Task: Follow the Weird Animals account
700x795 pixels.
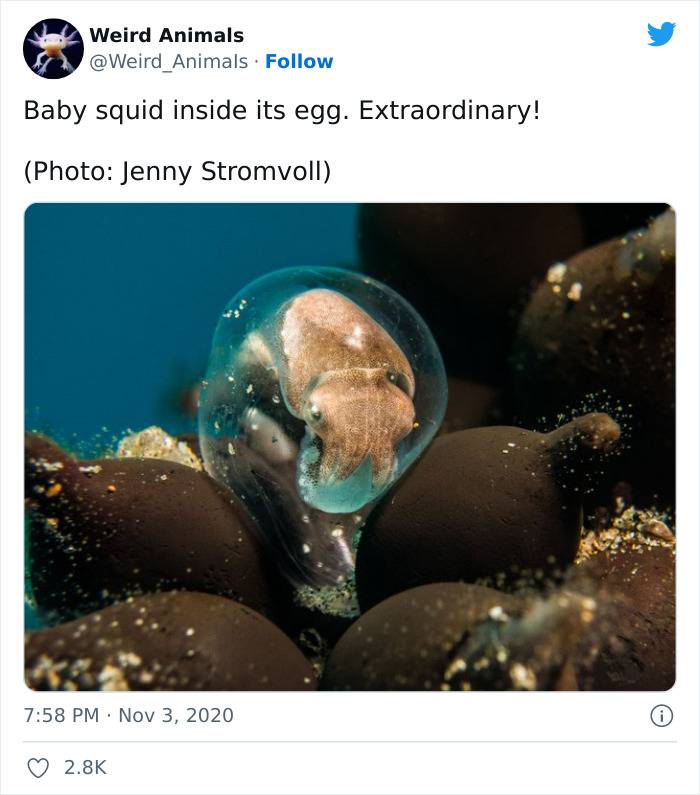Action: tap(299, 61)
